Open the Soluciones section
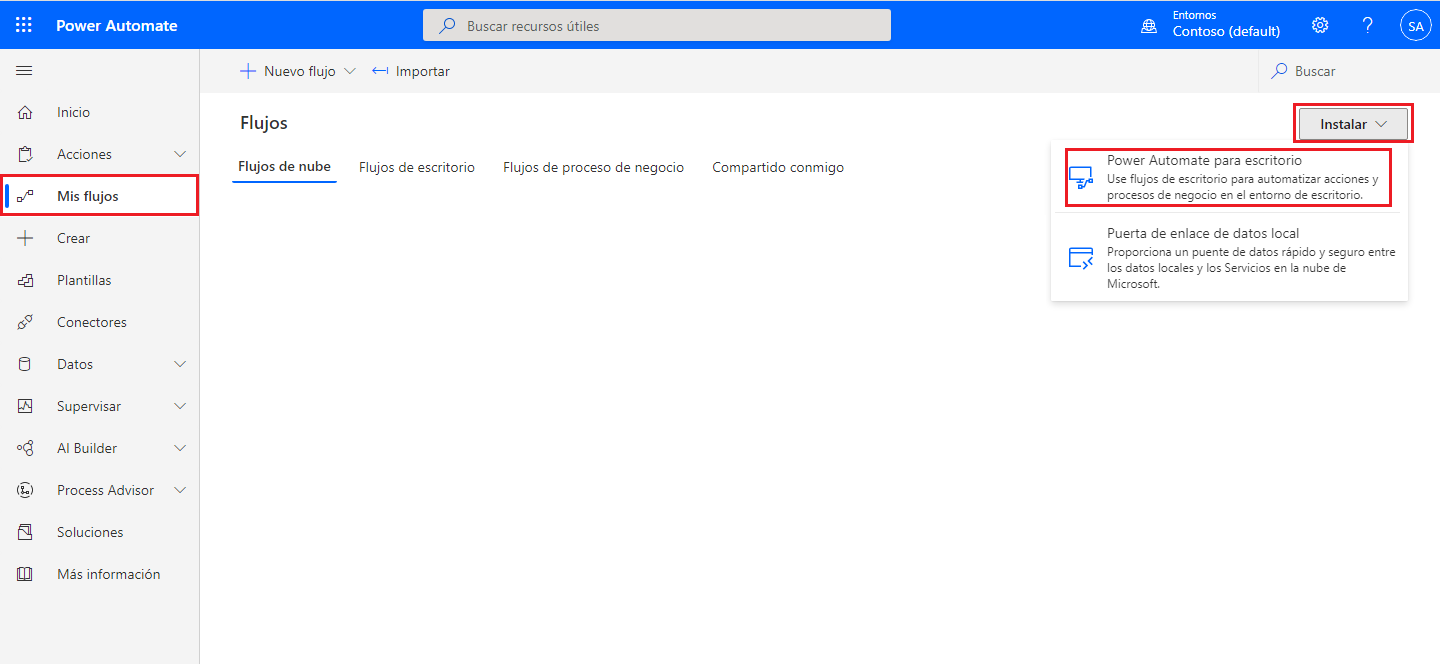This screenshot has width=1440, height=664. pyautogui.click(x=88, y=531)
